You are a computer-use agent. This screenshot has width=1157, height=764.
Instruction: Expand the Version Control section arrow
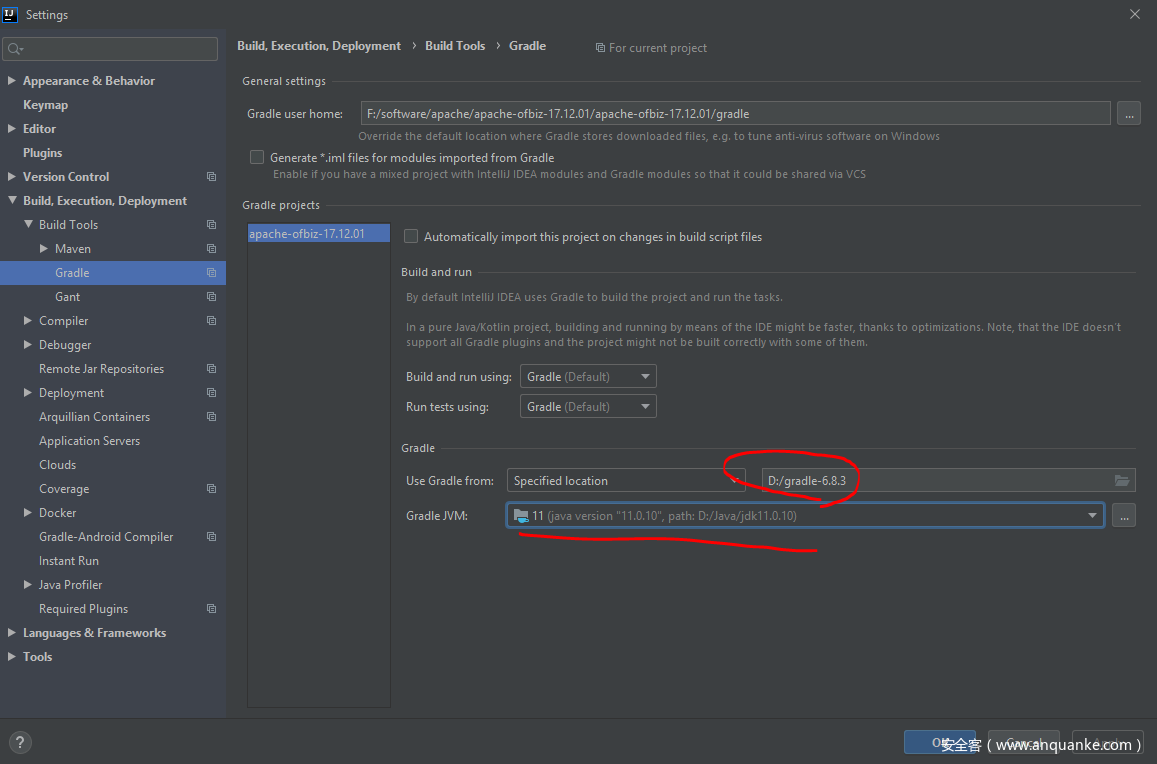pos(12,176)
